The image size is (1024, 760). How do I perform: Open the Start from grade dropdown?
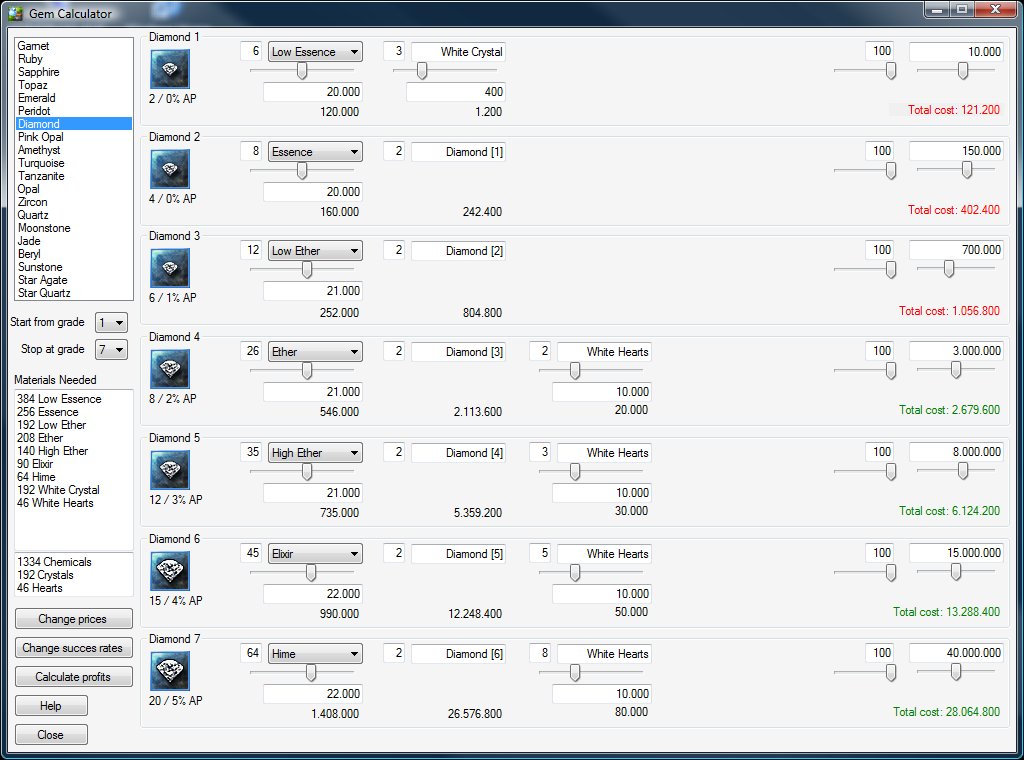coord(111,323)
